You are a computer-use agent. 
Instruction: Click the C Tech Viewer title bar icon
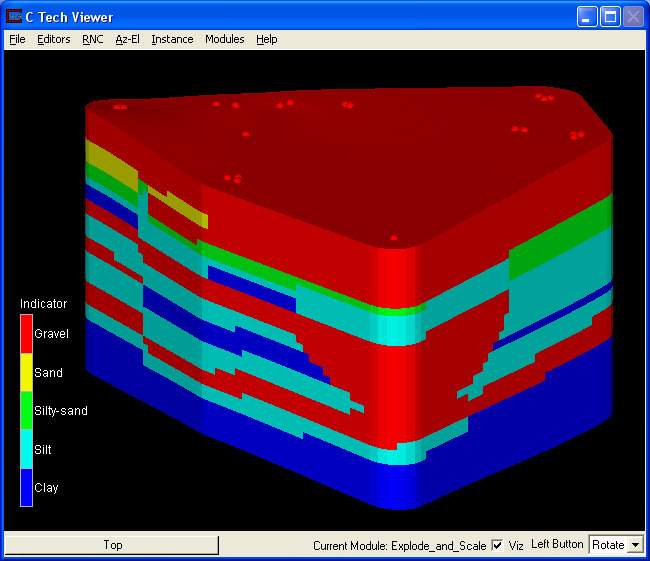[x=14, y=17]
